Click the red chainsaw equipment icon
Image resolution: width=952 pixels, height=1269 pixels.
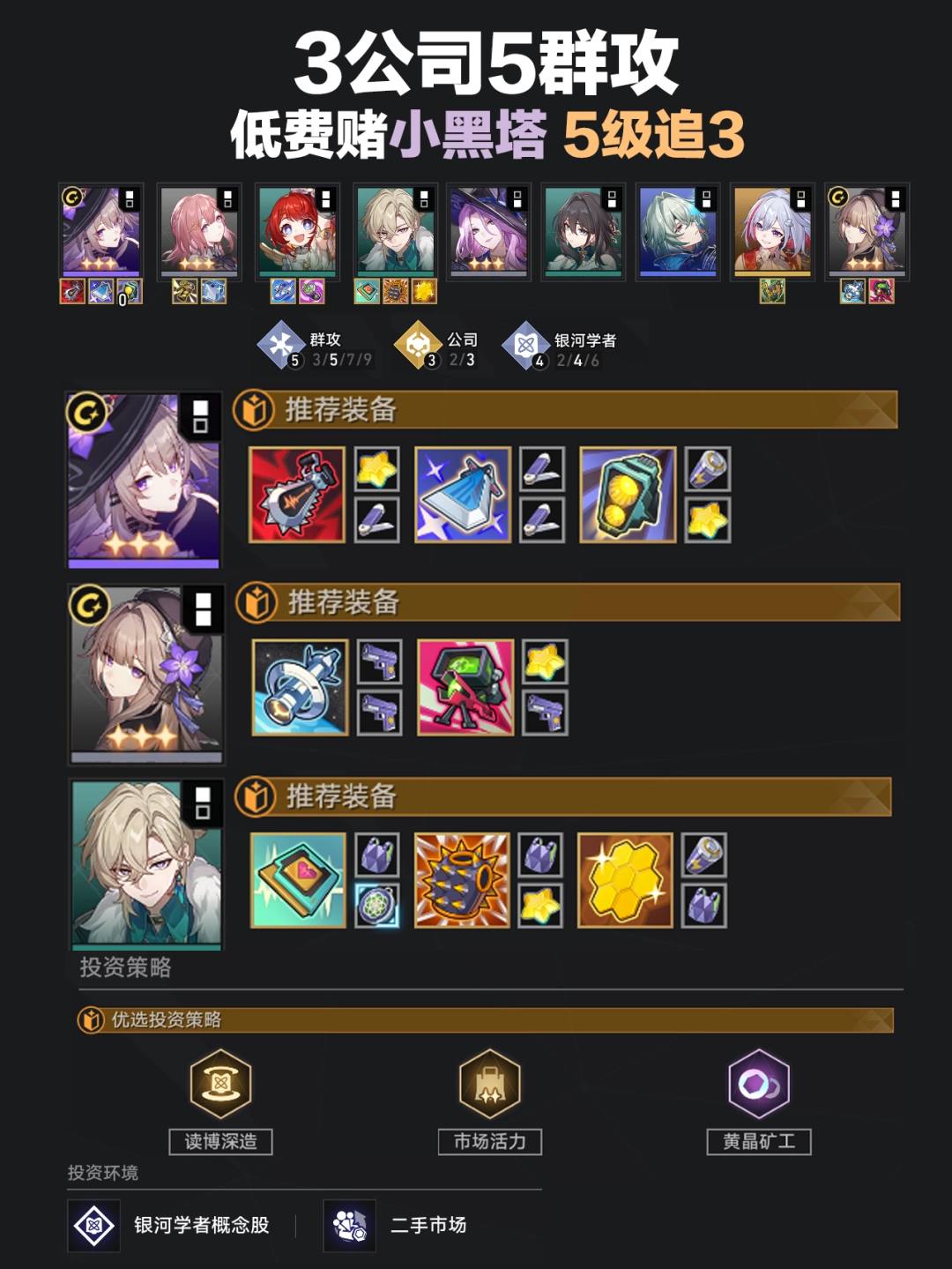click(x=297, y=495)
